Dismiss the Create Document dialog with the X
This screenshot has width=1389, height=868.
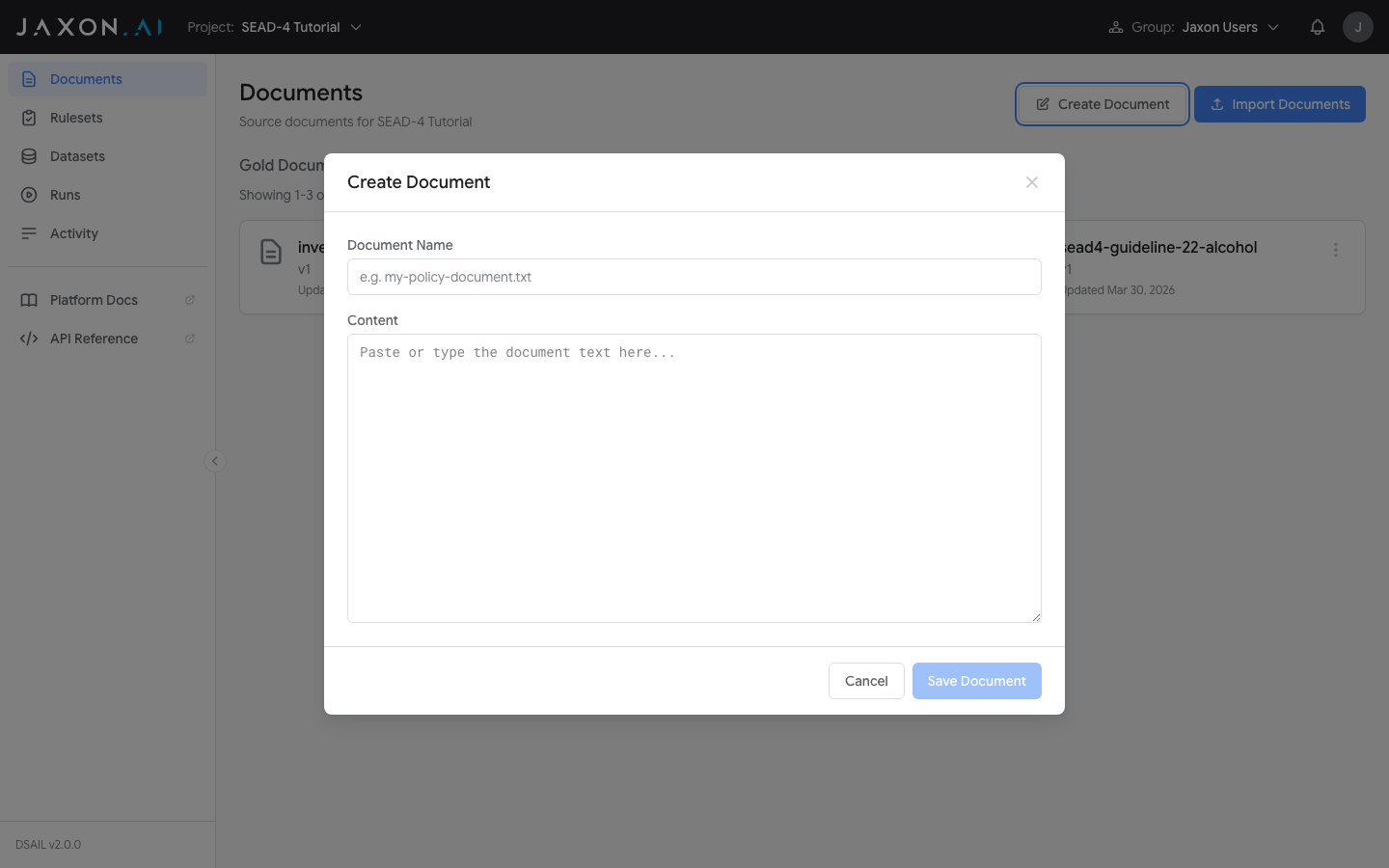click(1032, 182)
